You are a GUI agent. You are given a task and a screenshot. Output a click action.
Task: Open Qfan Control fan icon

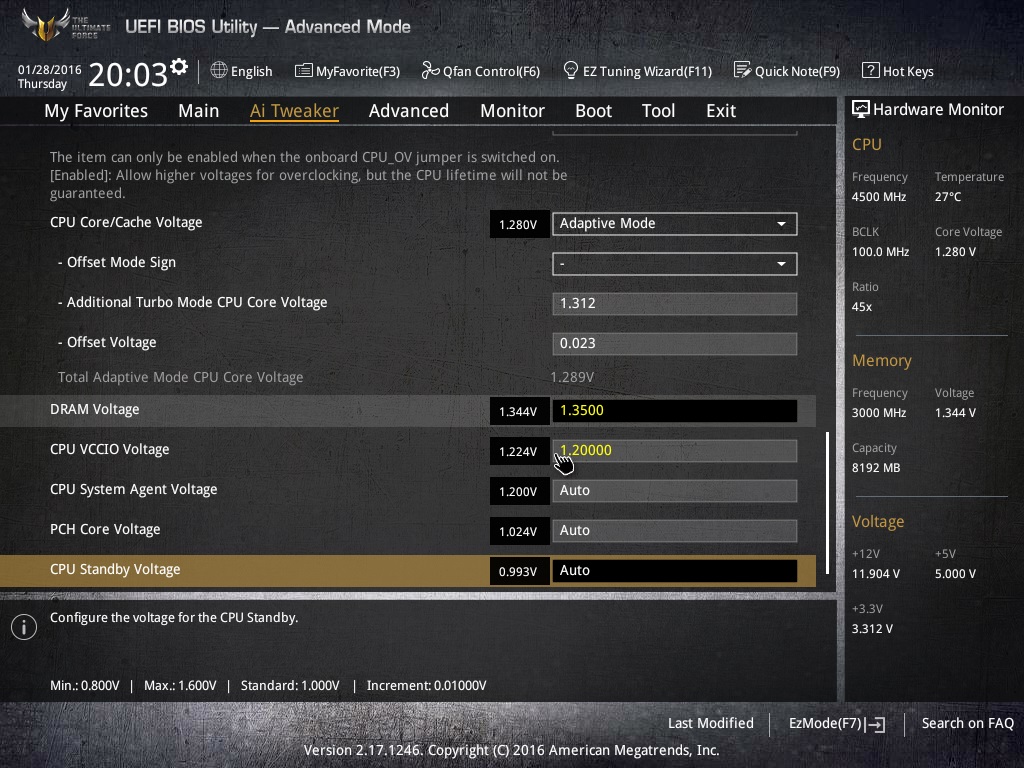(430, 70)
